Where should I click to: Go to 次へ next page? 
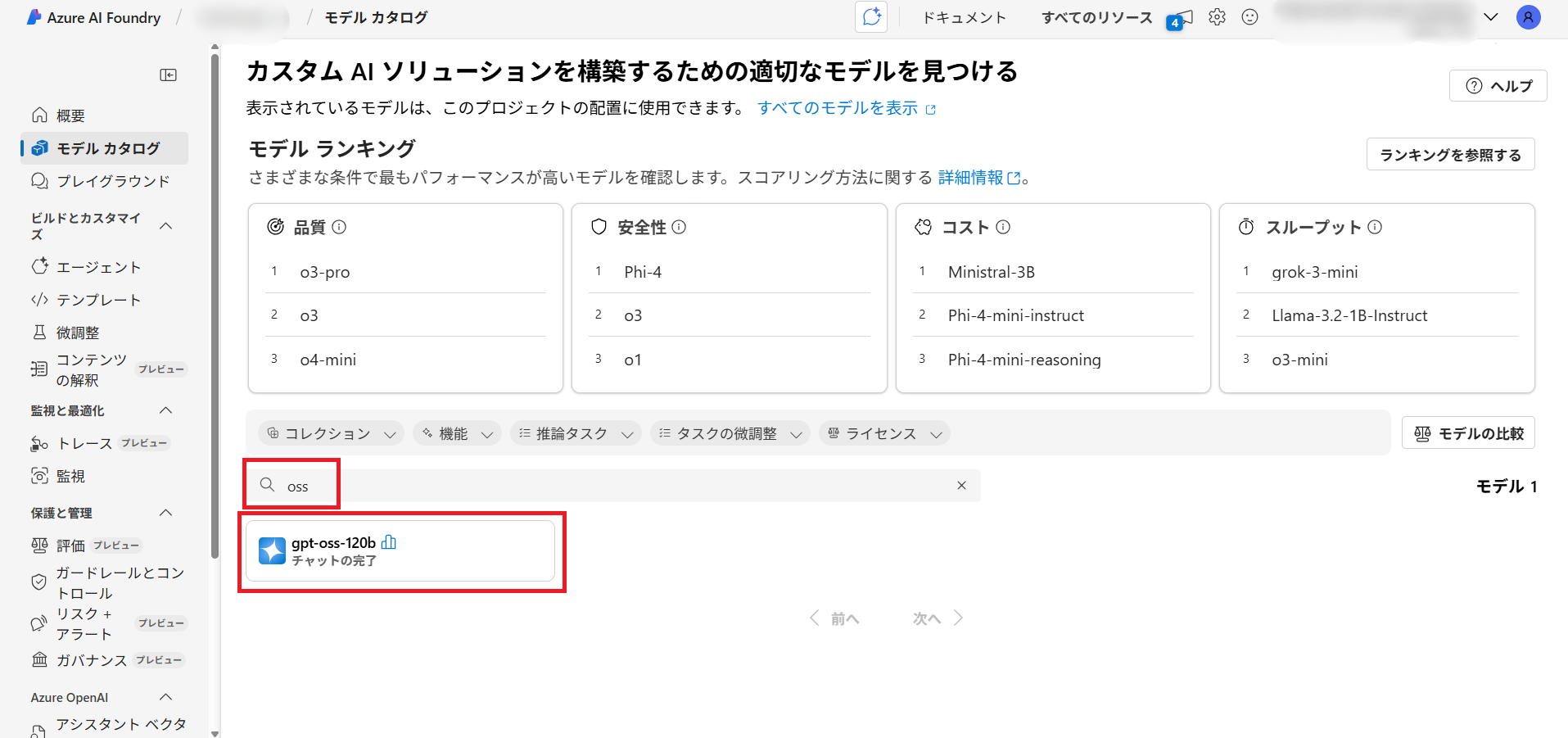pos(938,618)
